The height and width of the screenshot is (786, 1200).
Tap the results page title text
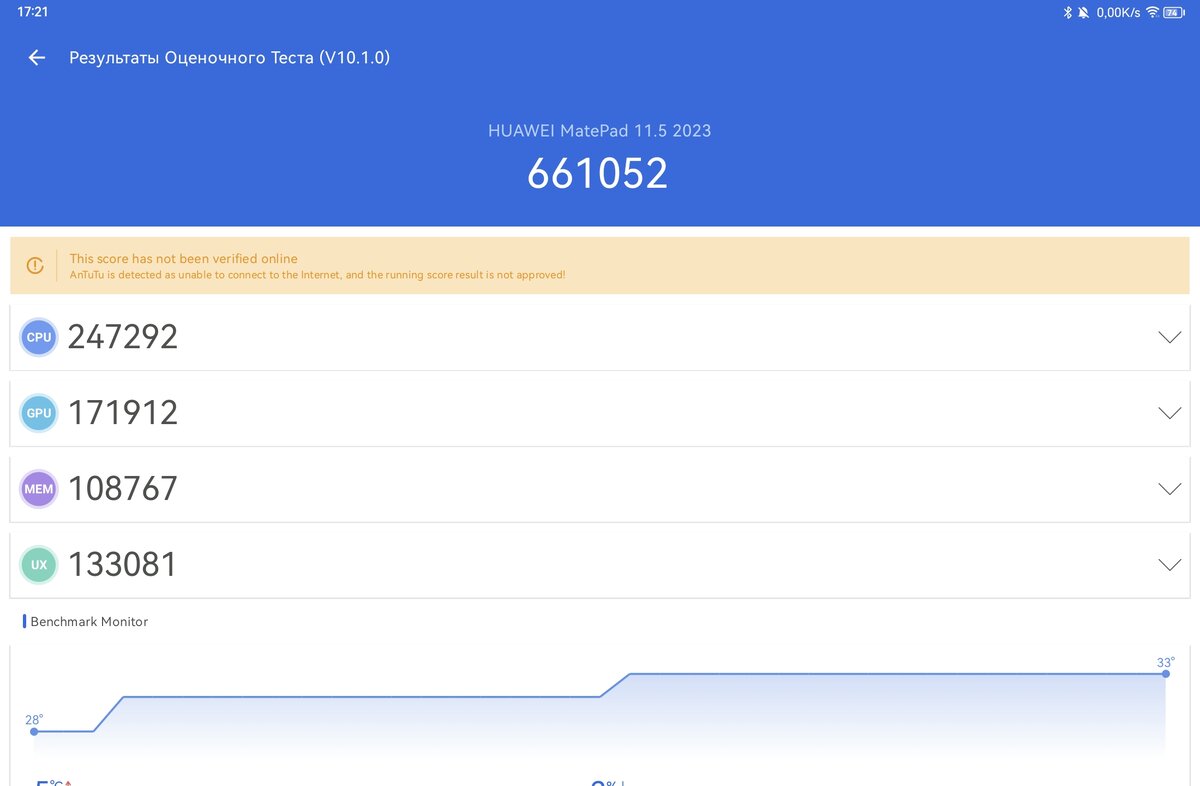pos(229,58)
